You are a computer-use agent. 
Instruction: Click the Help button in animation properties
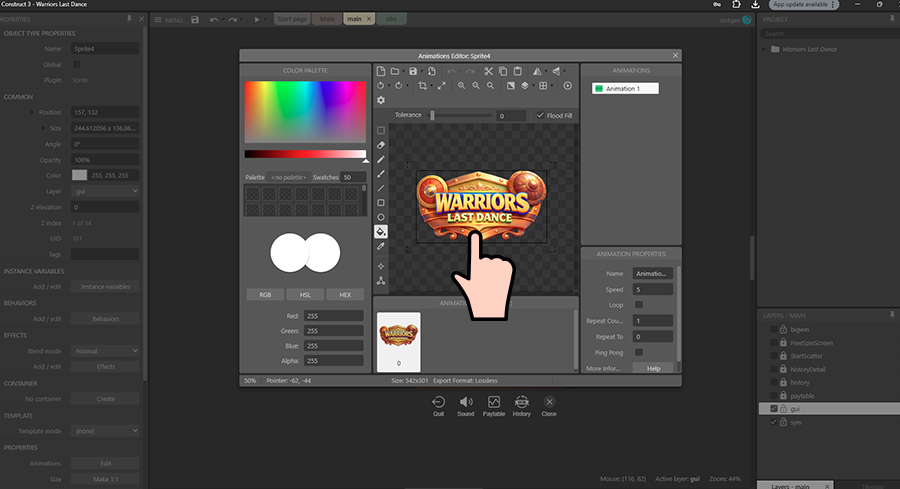[653, 368]
